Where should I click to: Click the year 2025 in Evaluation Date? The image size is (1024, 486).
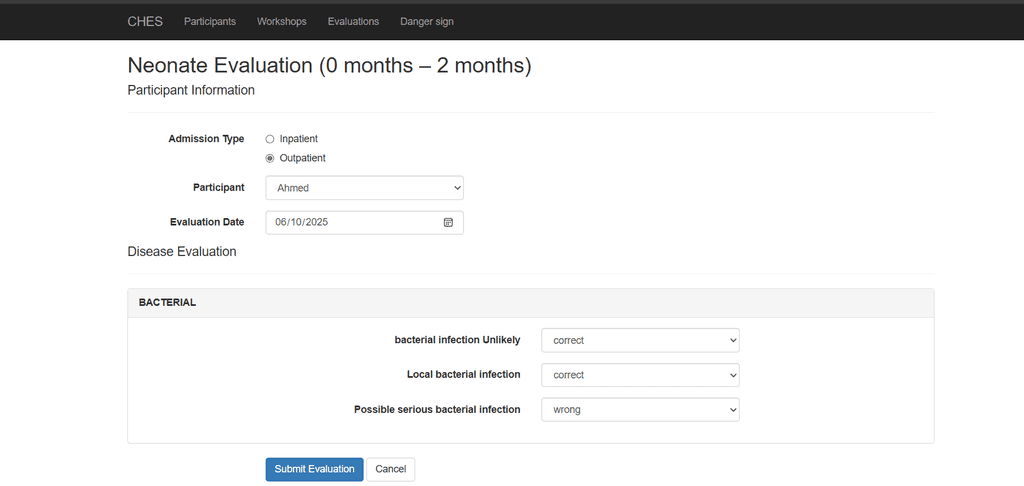317,222
